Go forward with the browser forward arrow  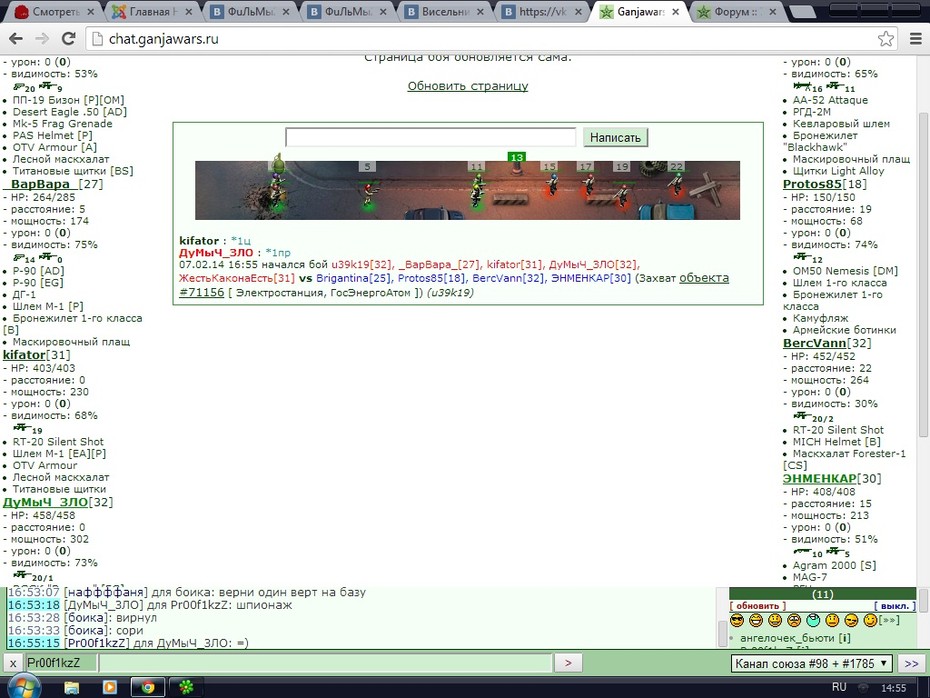pyautogui.click(x=42, y=39)
